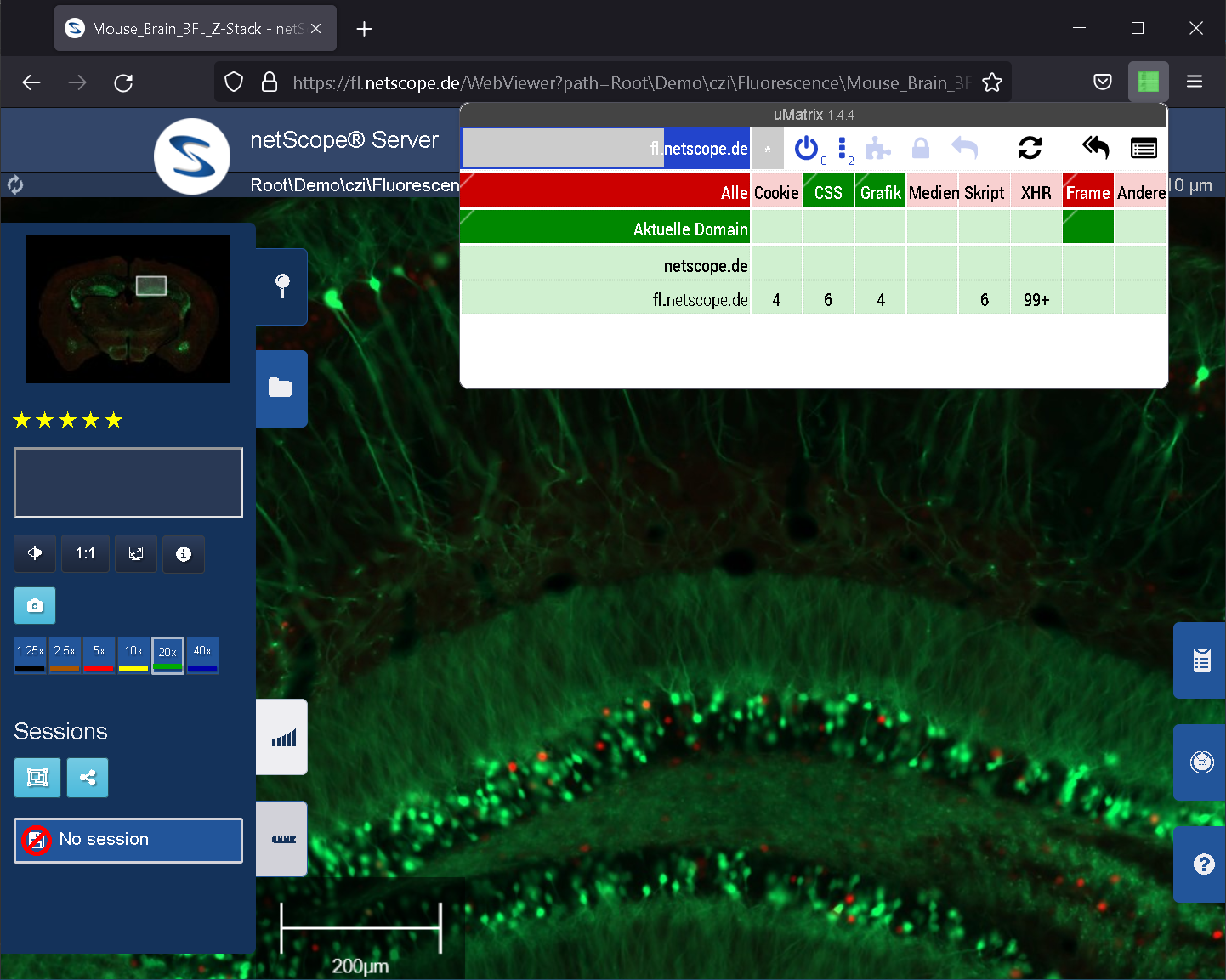1226x980 pixels.
Task: Select the global asterisk scope button
Action: [768, 149]
